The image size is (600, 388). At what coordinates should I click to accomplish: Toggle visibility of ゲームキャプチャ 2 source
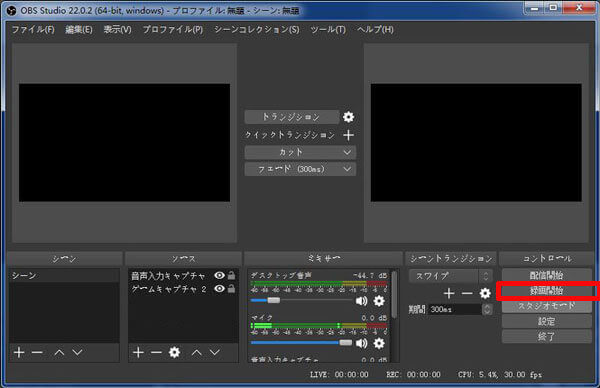[219, 289]
